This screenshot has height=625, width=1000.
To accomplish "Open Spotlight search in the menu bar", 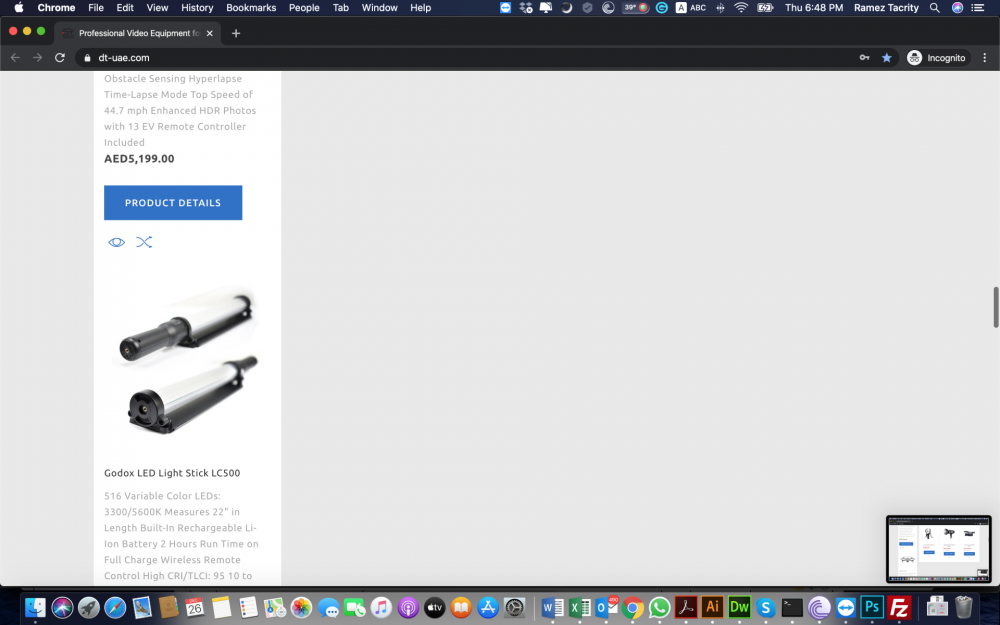I will [x=934, y=8].
